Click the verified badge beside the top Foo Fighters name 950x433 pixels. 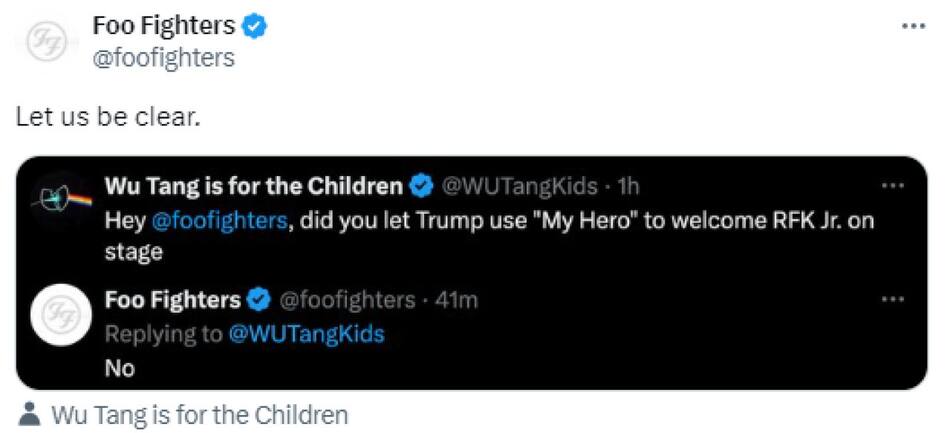click(256, 26)
